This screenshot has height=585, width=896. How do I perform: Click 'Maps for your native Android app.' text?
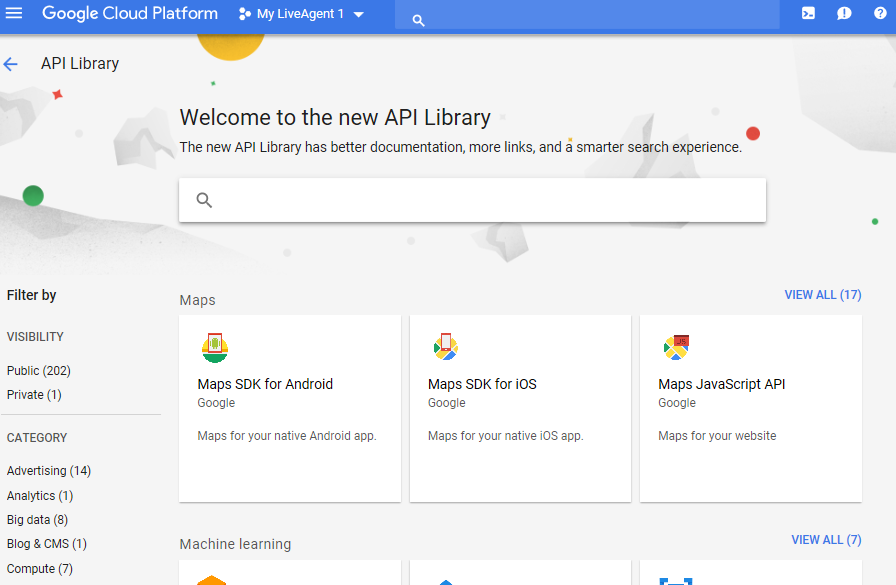[x=287, y=436]
